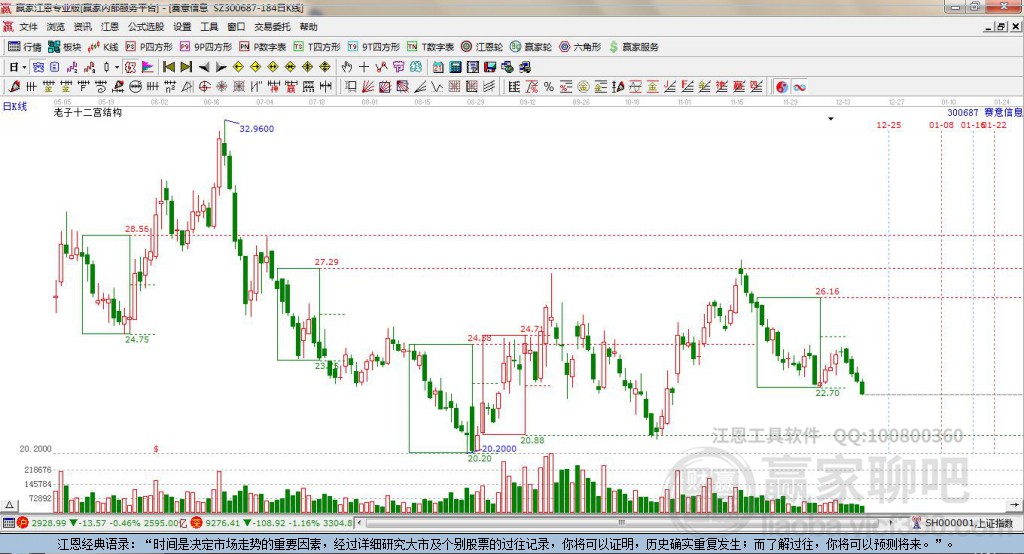Click the stock code 300687 label
The height and width of the screenshot is (554, 1024).
[963, 113]
